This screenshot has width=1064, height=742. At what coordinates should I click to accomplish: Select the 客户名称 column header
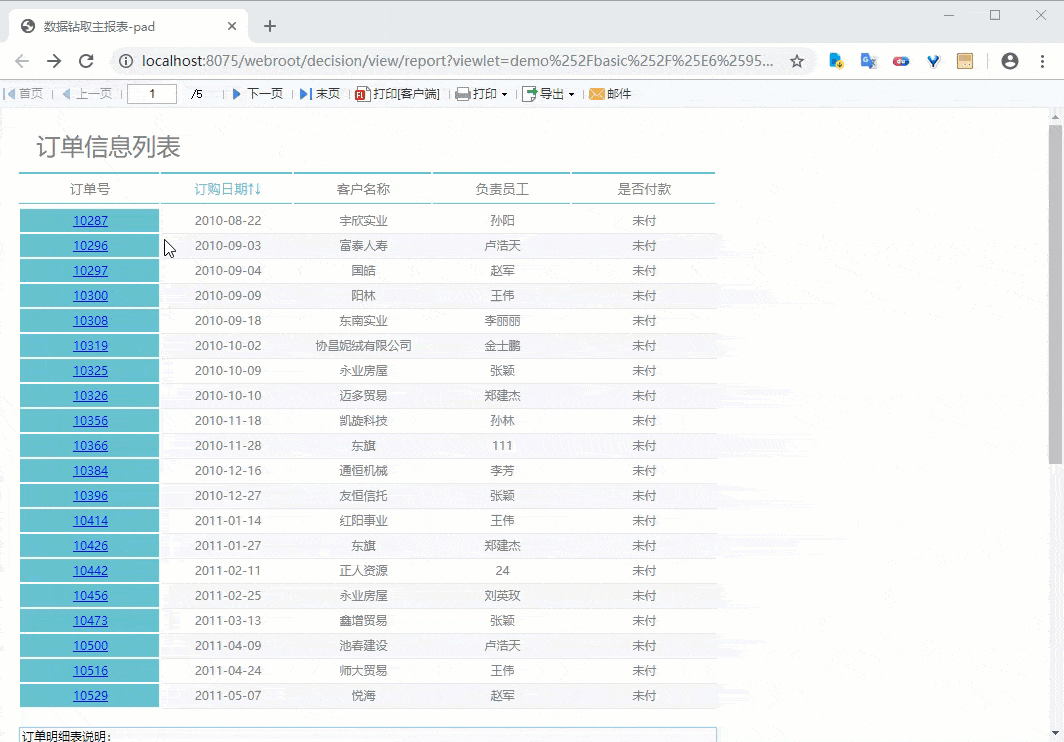pos(363,189)
